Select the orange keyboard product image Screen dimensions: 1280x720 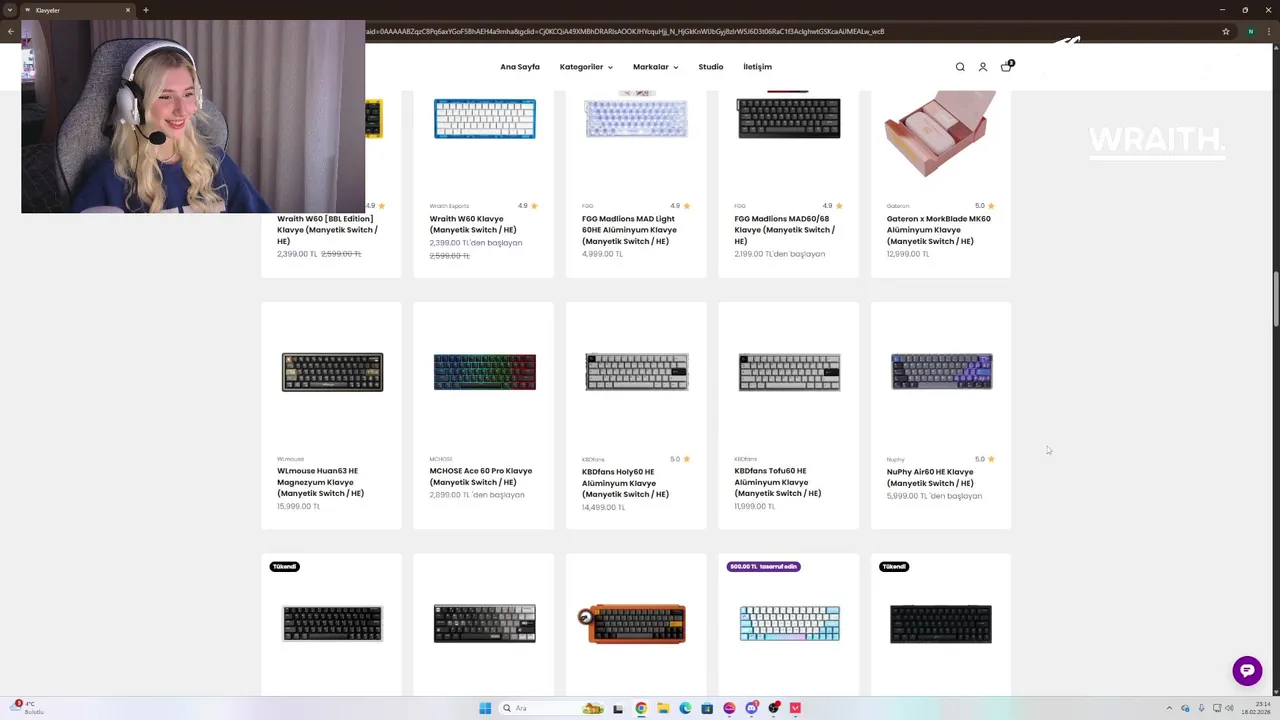click(x=633, y=623)
